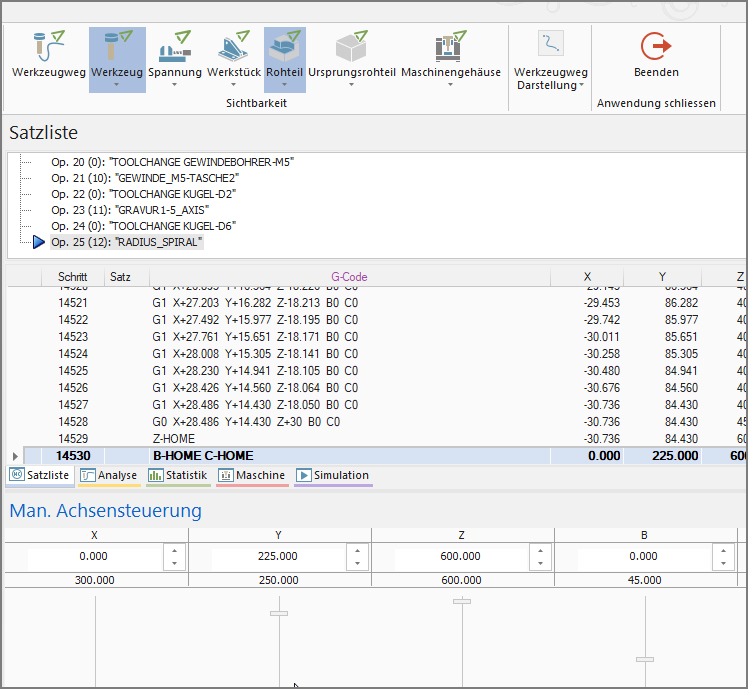Click the Statistik chart icon
Viewport: 748px width, 689px height.
(156, 475)
